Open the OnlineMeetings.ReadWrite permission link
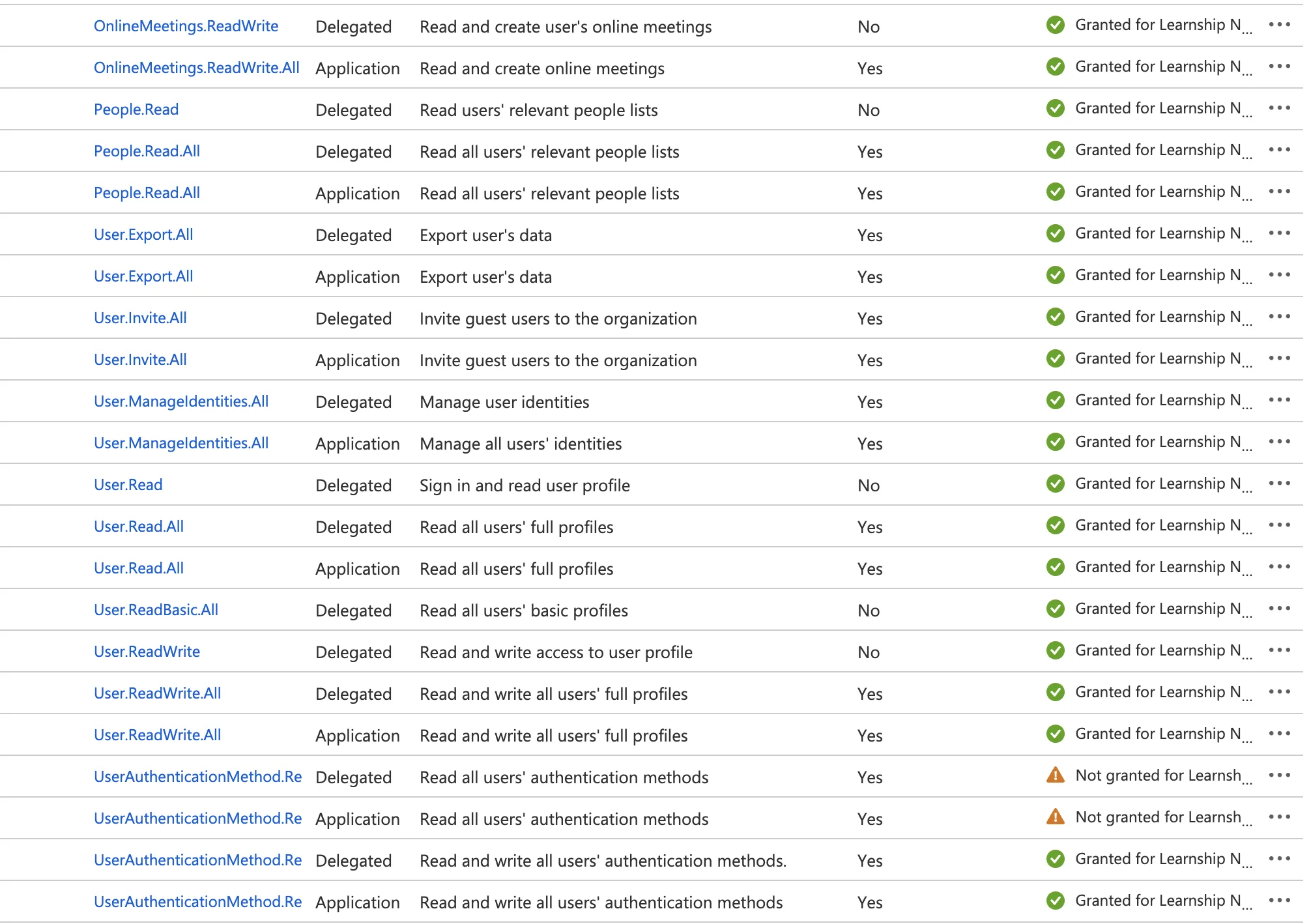Viewport: 1311px width, 924px height. [x=186, y=26]
